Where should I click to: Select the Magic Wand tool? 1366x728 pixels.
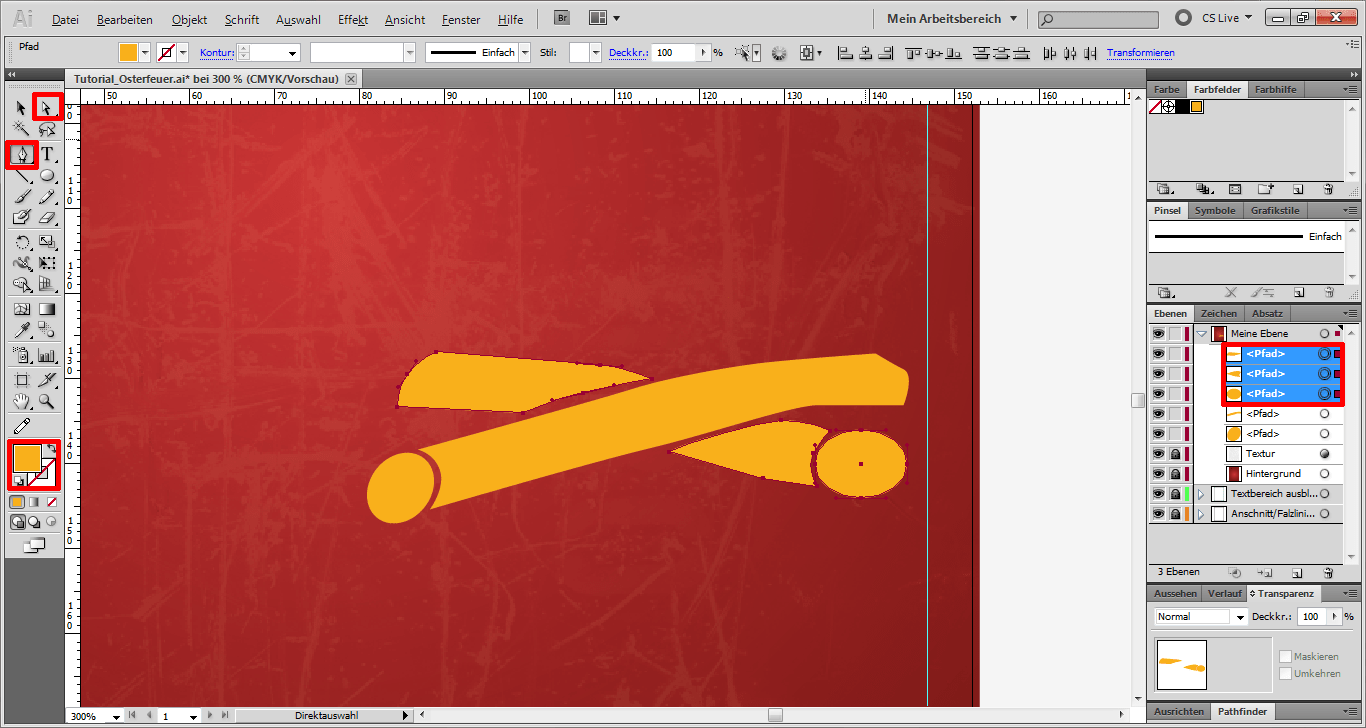pyautogui.click(x=18, y=129)
